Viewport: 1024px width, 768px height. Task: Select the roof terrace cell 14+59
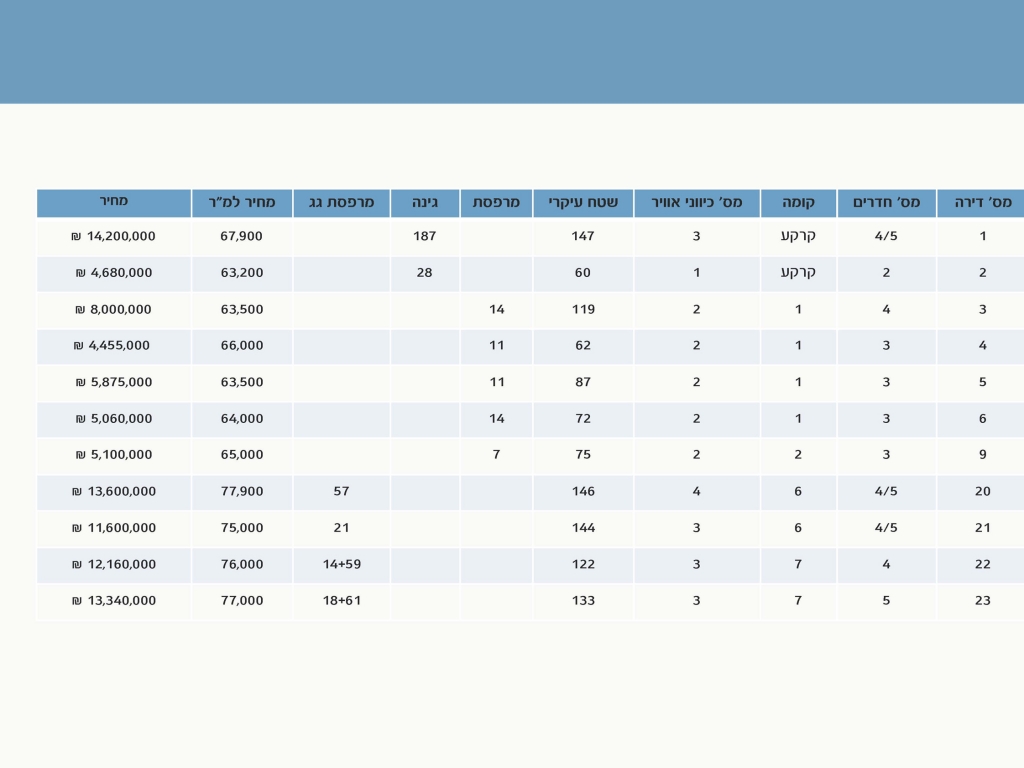[x=341, y=564]
